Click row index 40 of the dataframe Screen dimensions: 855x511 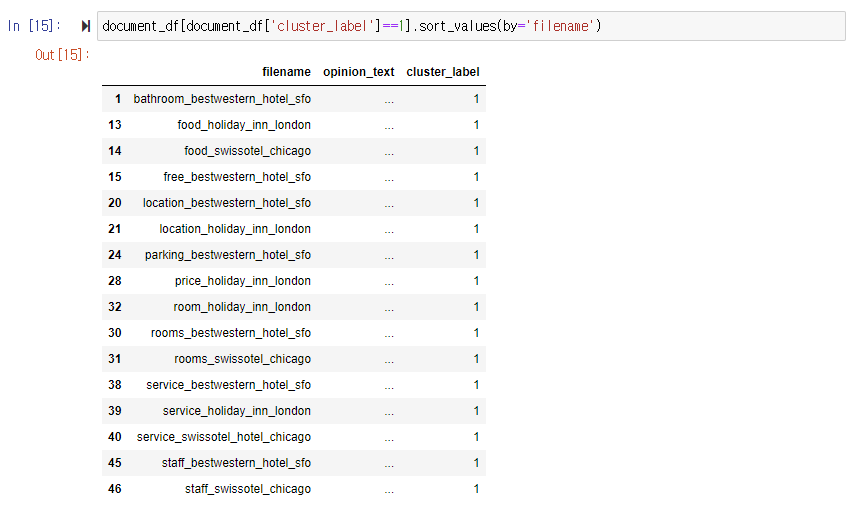click(115, 437)
